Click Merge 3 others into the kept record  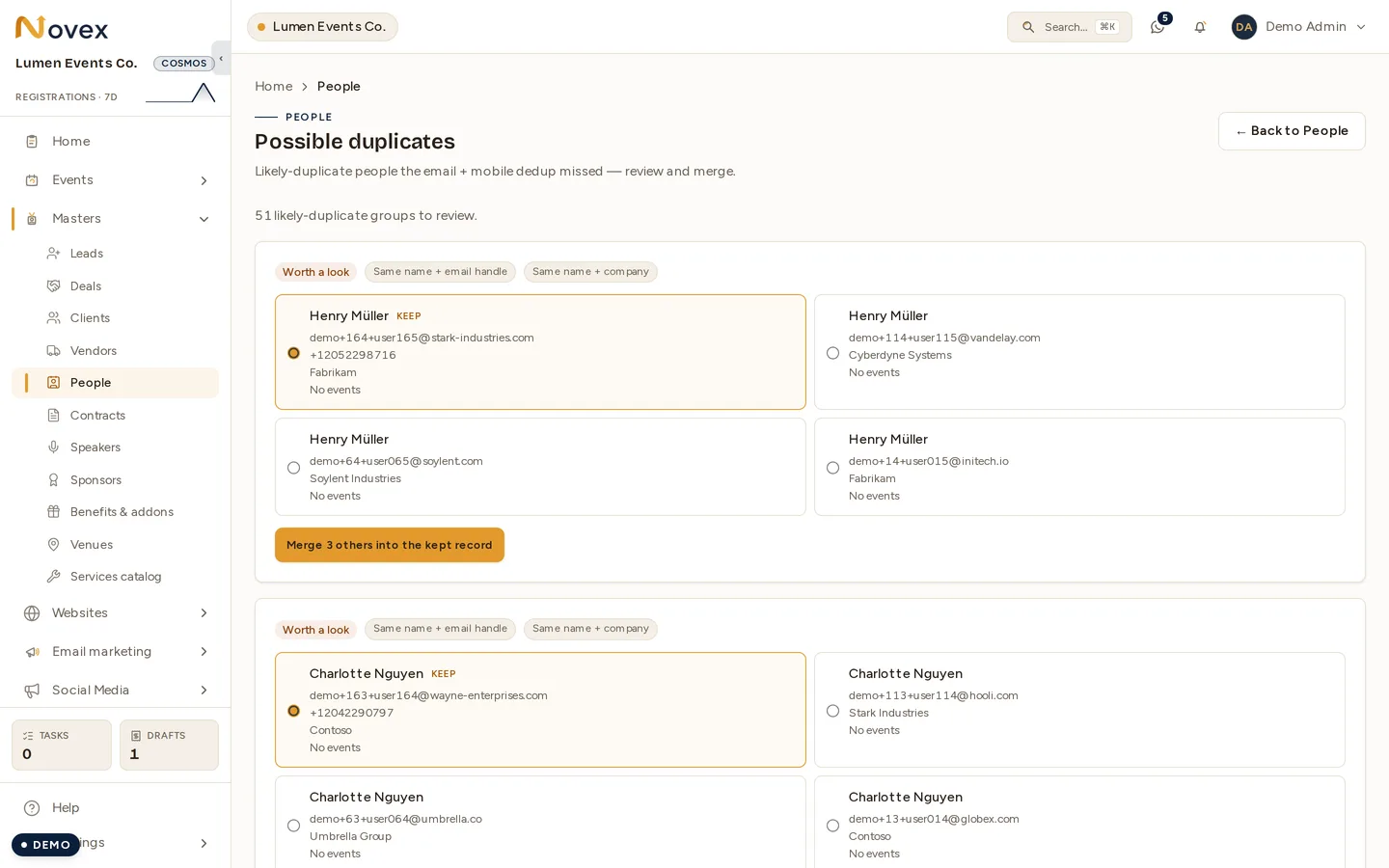point(390,545)
